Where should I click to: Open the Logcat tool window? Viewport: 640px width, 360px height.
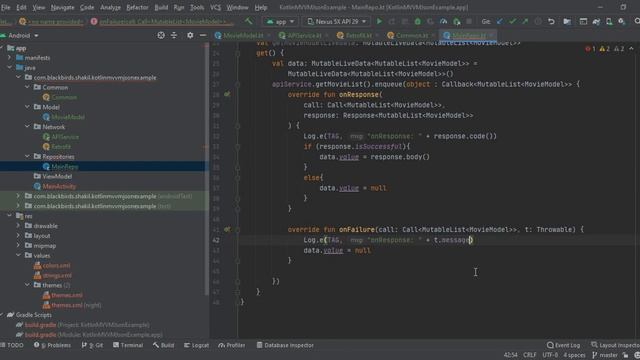(x=196, y=345)
